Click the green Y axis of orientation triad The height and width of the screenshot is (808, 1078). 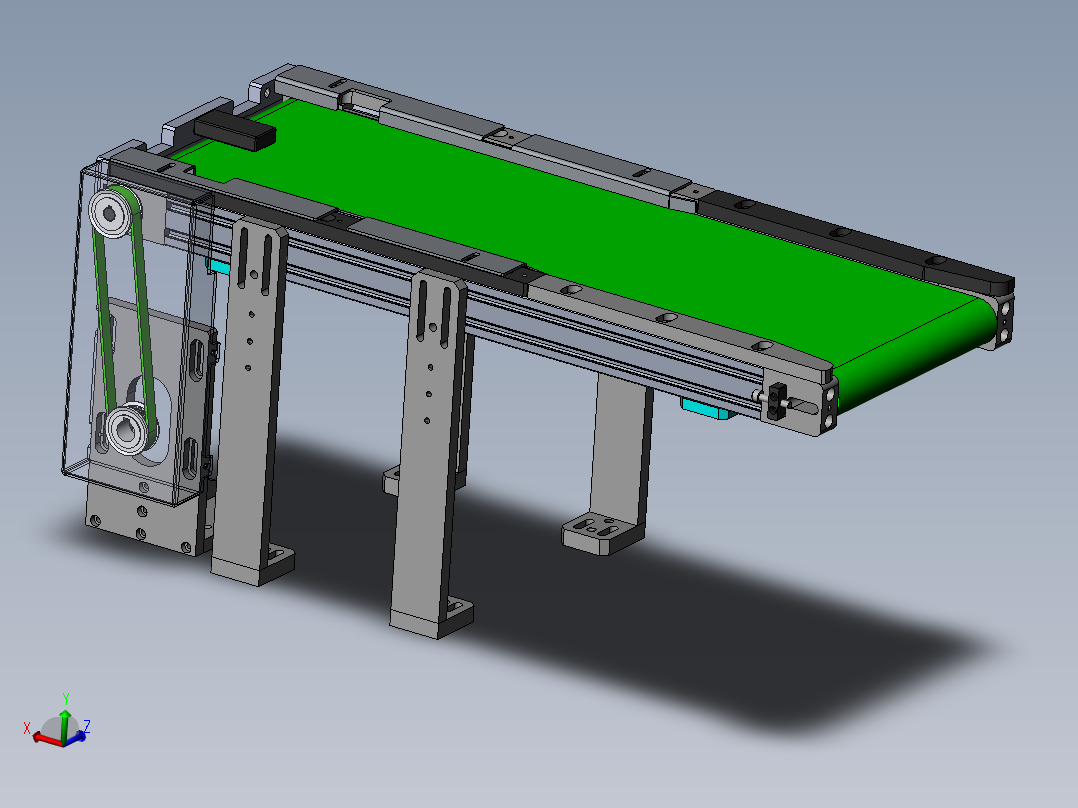[65, 727]
